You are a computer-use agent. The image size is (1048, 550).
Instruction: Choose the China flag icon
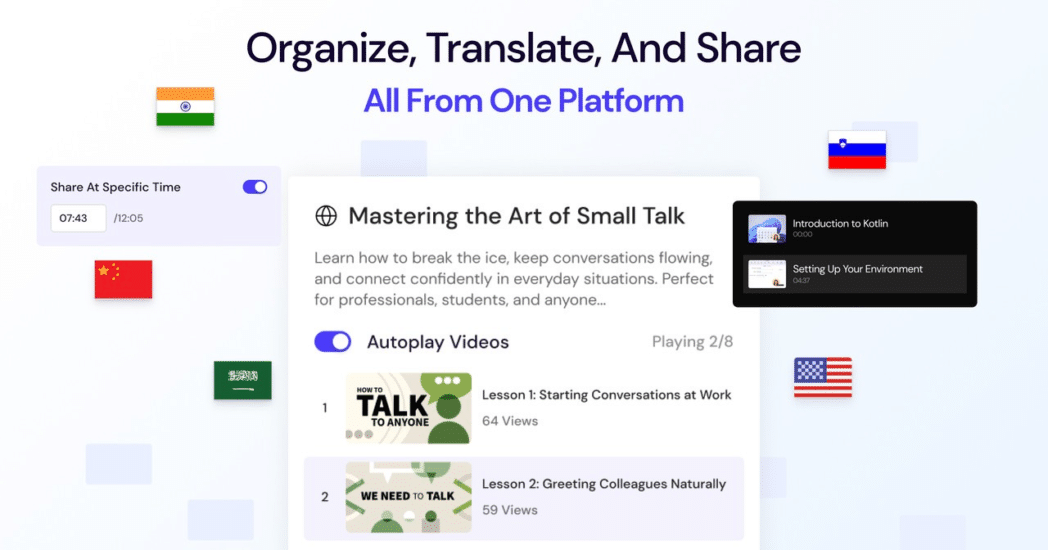tap(123, 279)
